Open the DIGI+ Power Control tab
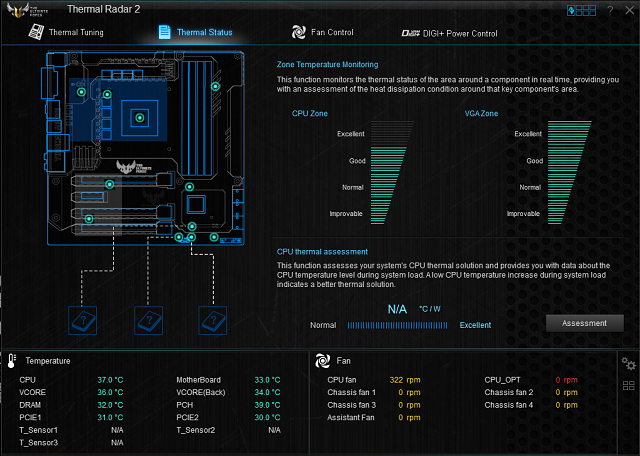The height and width of the screenshot is (456, 640). pyautogui.click(x=448, y=32)
